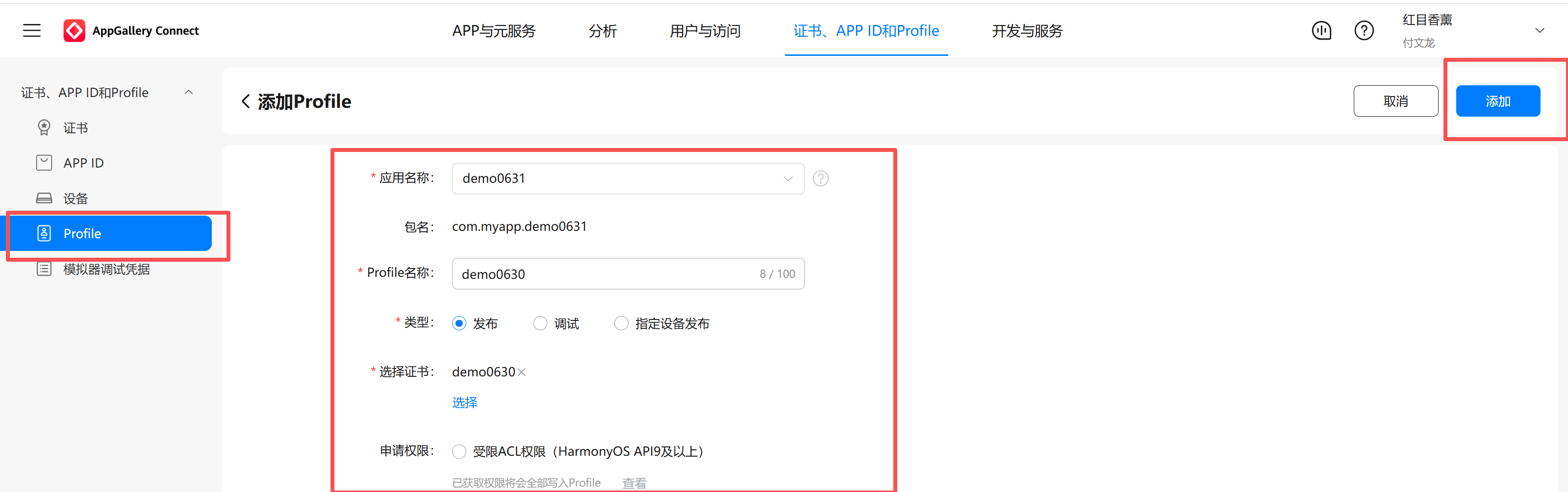This screenshot has width=1568, height=492.
Task: Collapse the 证书、APP ID和Profile sidebar section
Action: 189,93
